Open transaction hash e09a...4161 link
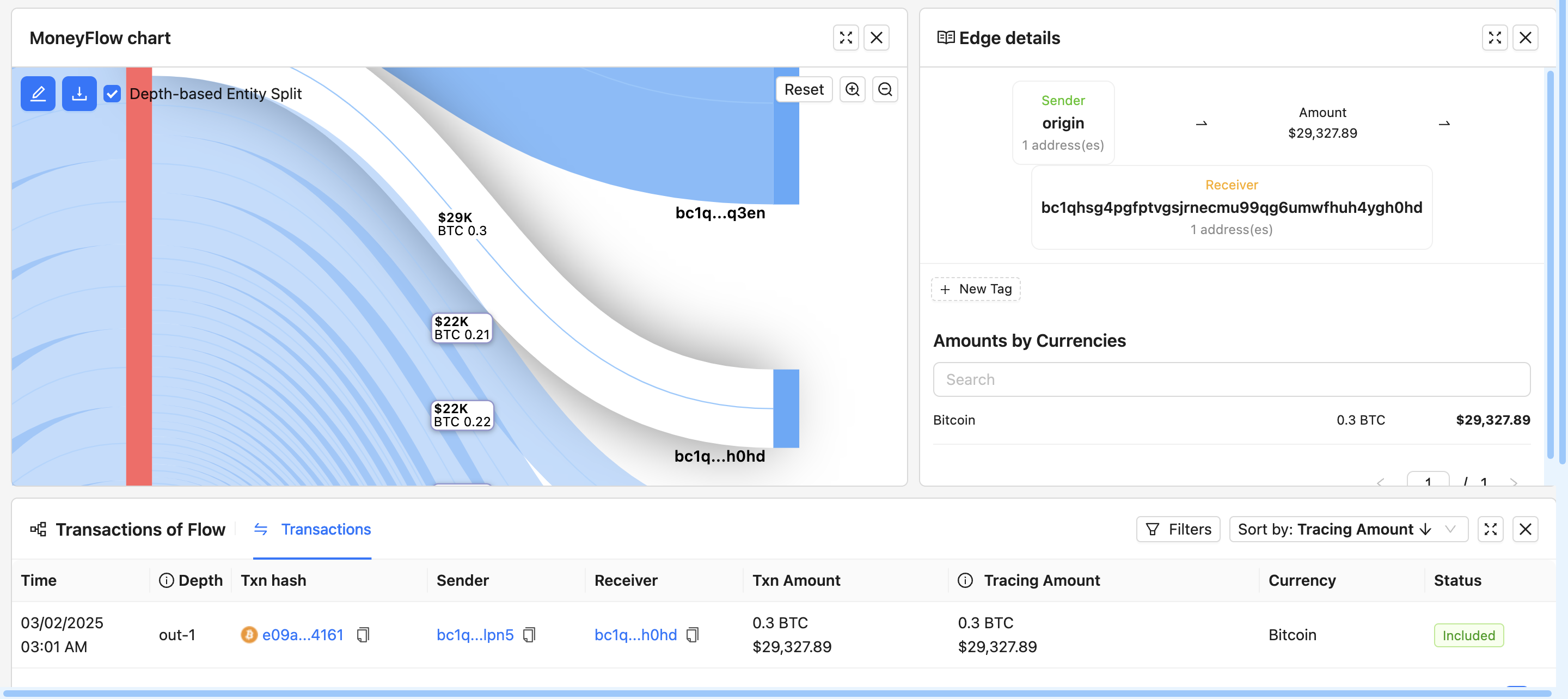Viewport: 1568px width, 699px height. coord(303,634)
